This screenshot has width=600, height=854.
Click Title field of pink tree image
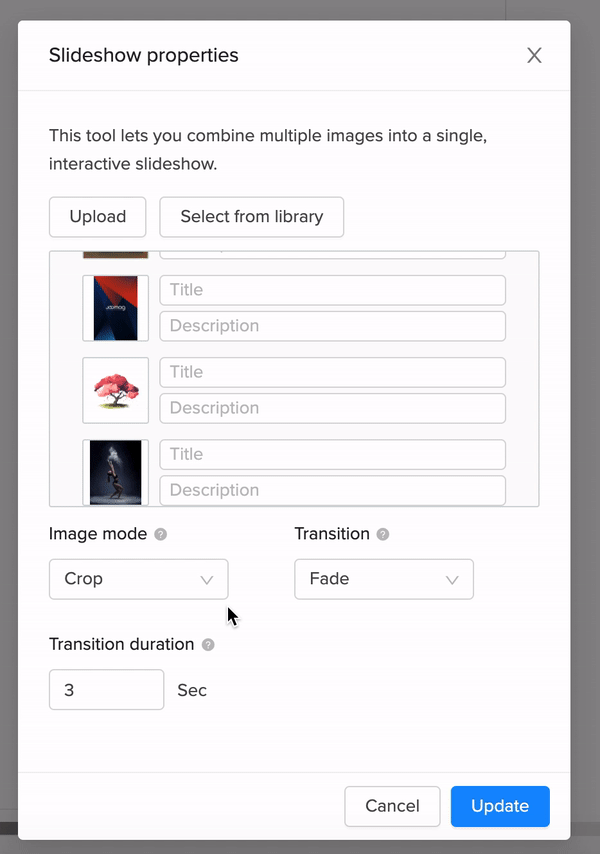(332, 372)
